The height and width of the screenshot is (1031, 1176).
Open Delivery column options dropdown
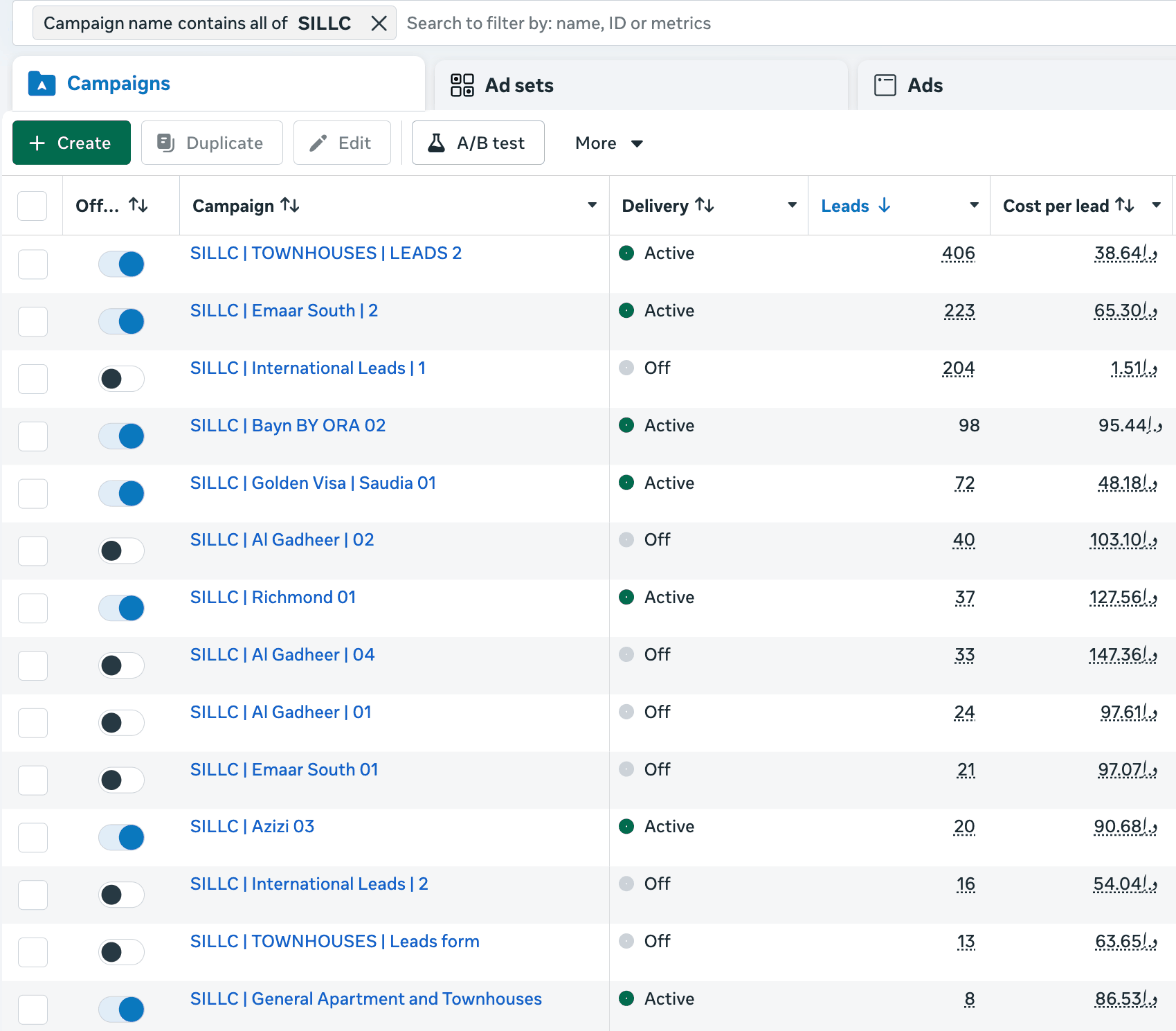[x=791, y=205]
